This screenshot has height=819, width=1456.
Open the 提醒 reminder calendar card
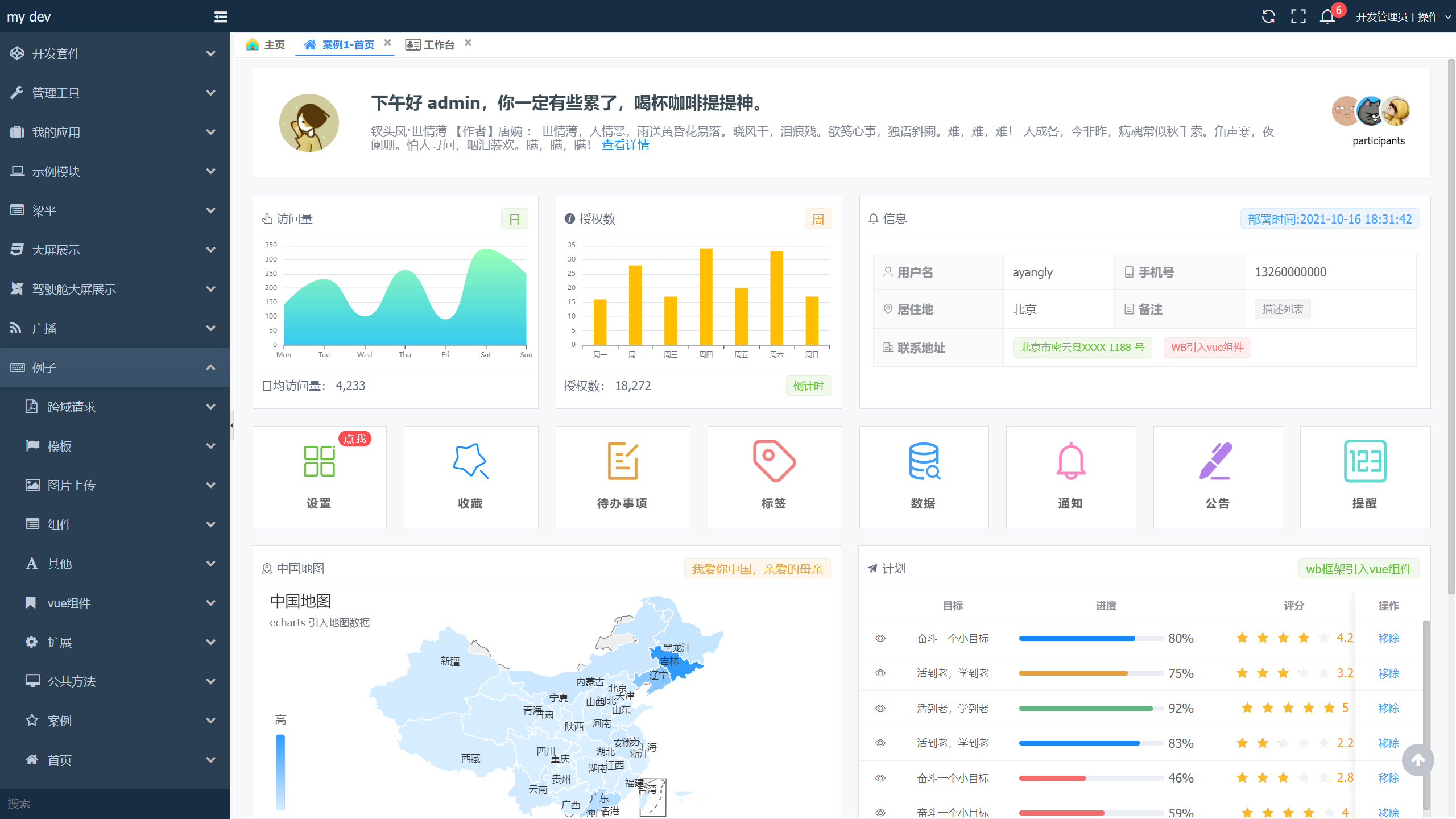(x=1365, y=477)
